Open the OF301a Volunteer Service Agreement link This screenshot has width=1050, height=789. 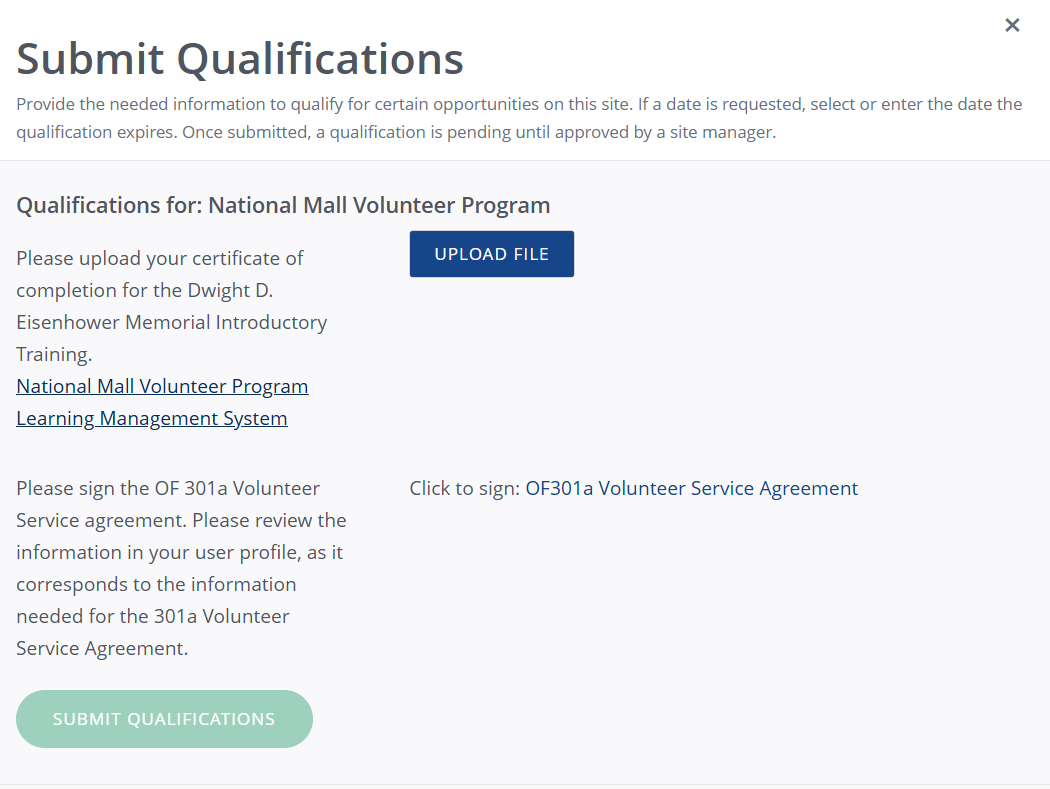pos(691,489)
